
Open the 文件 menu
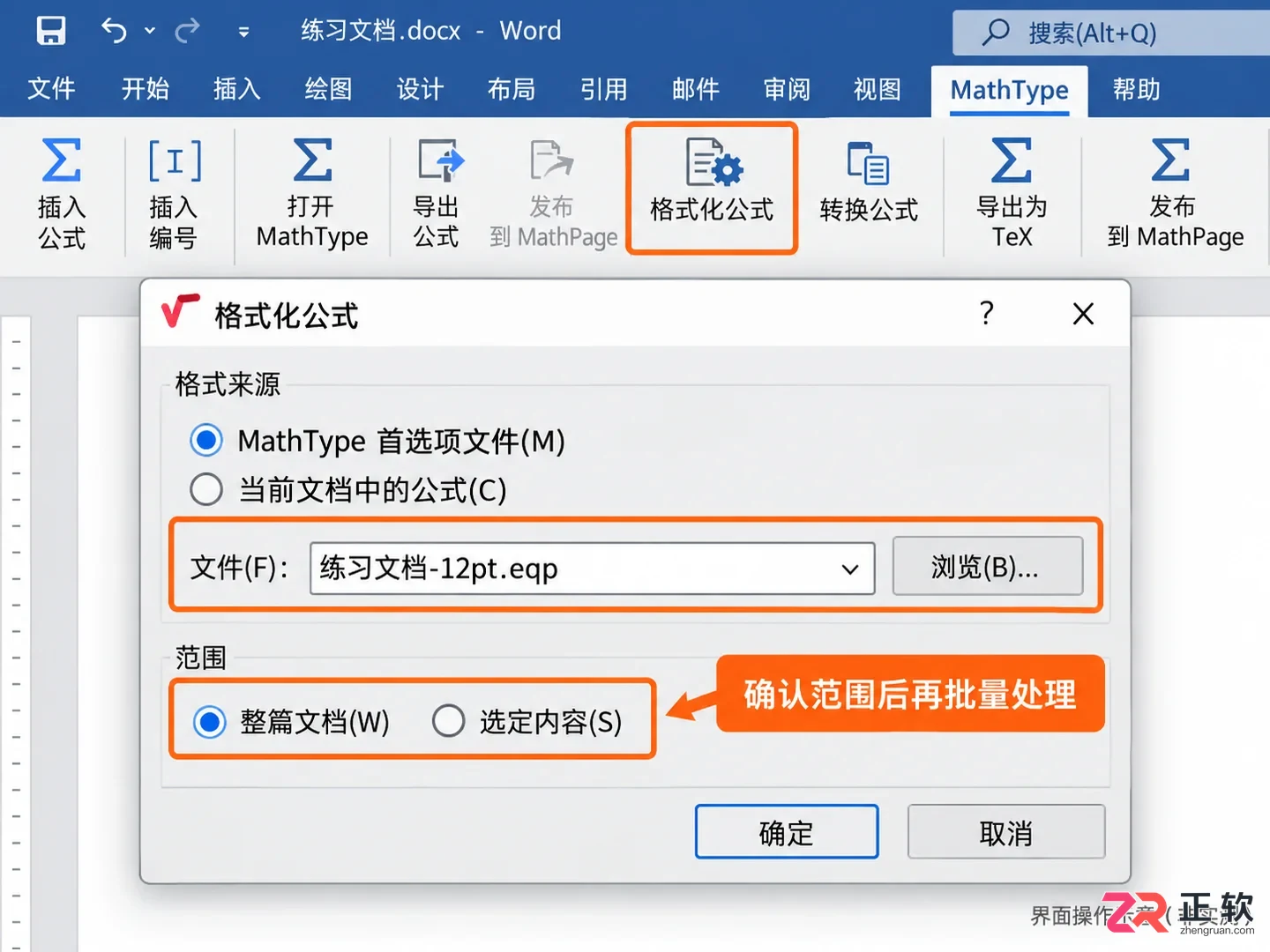[51, 89]
